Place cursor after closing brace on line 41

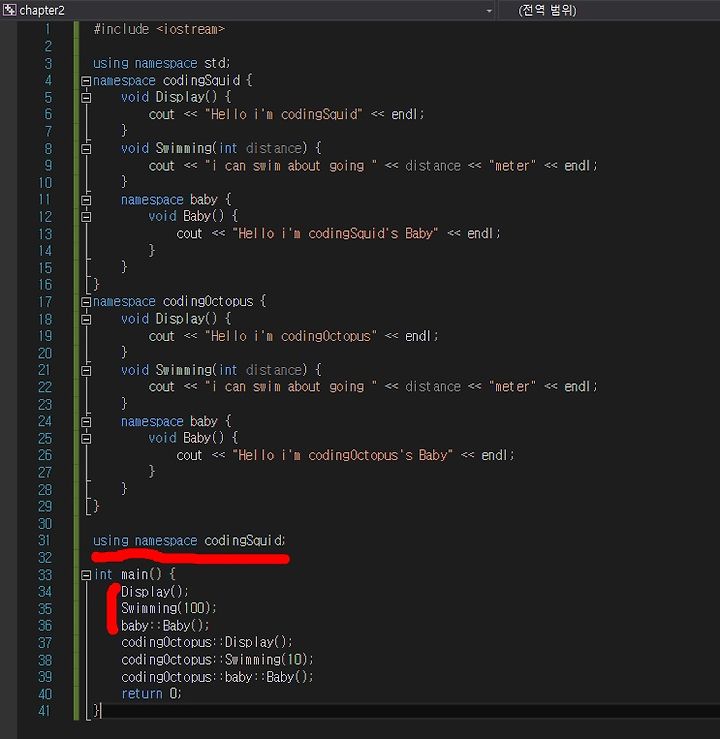tap(102, 711)
